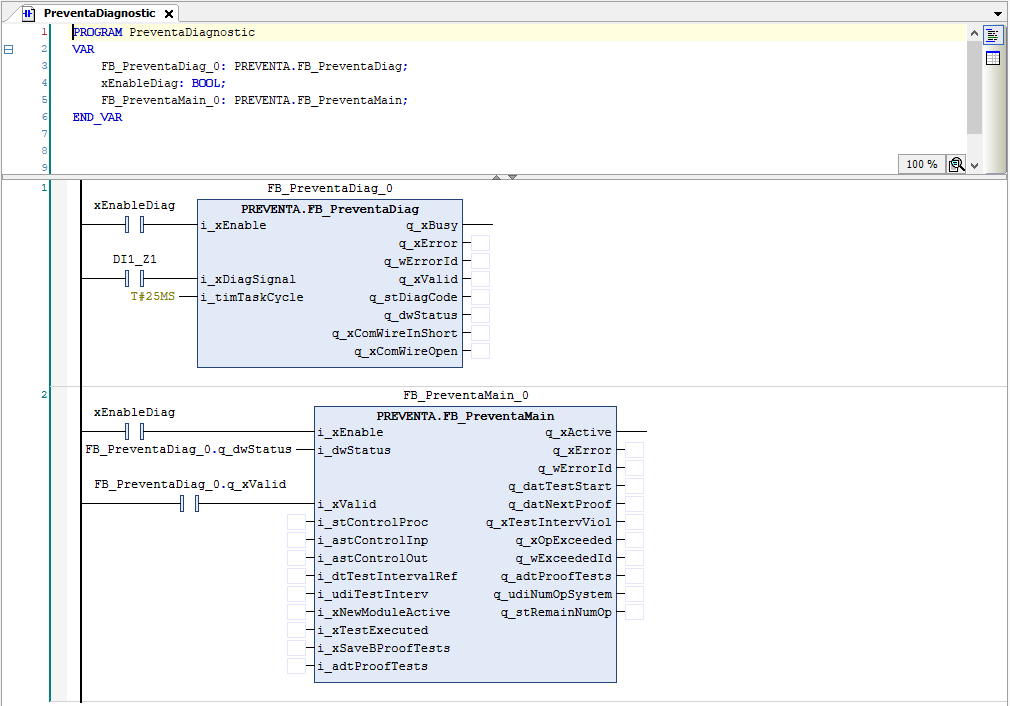Select the PREVENTA.FB_PreventaDiag block title
The height and width of the screenshot is (706, 1010).
tap(330, 209)
